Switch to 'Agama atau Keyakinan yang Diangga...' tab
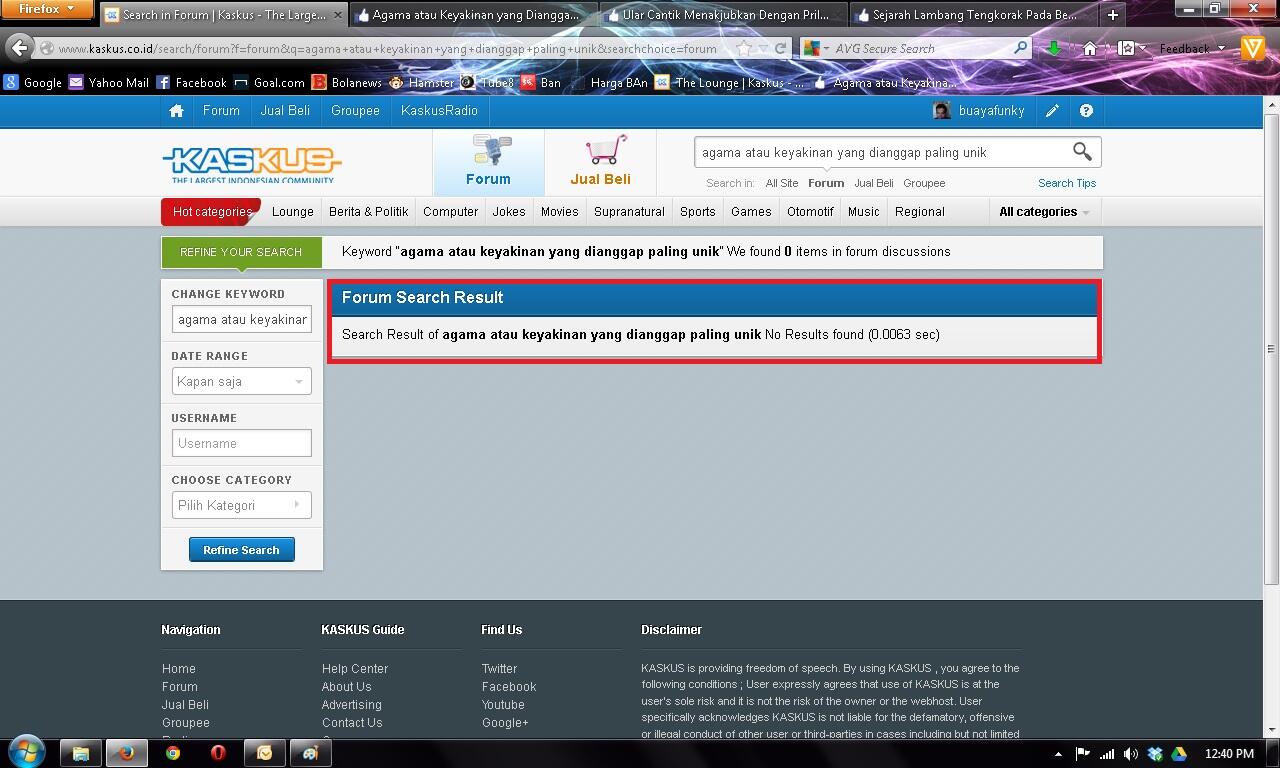The width and height of the screenshot is (1280, 768). 472,15
